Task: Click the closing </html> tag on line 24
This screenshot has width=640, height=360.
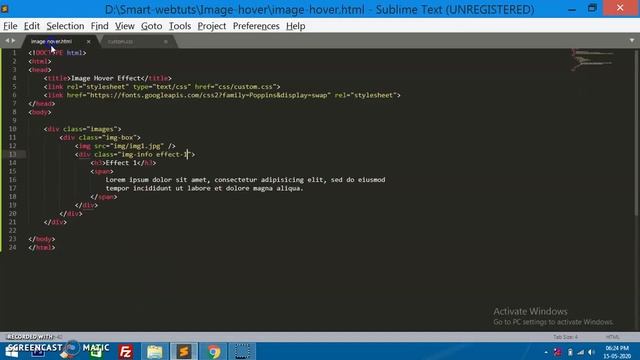Action: tap(42, 247)
